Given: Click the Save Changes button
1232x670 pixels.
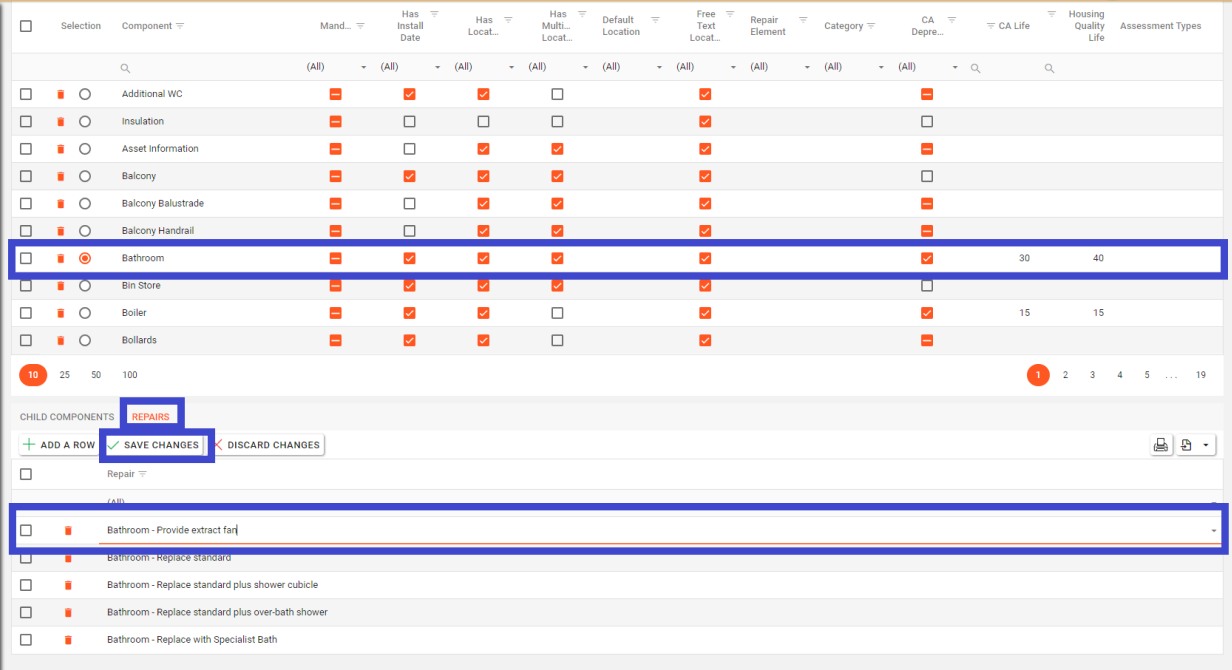Looking at the screenshot, I should [x=154, y=445].
